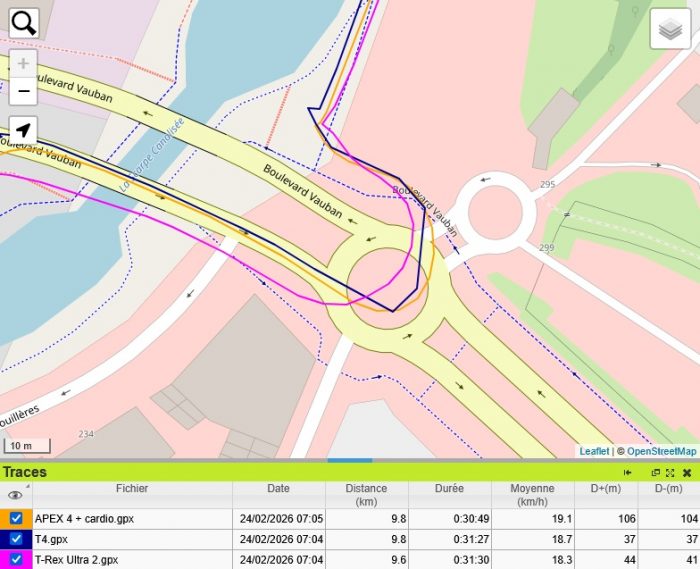The width and height of the screenshot is (700, 569).
Task: Sort traces by Fichier column
Action: pyautogui.click(x=131, y=489)
